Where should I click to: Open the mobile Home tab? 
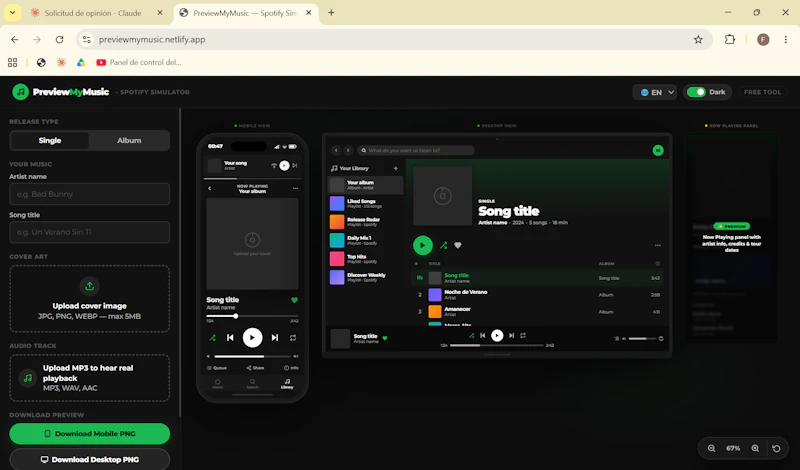[x=218, y=384]
